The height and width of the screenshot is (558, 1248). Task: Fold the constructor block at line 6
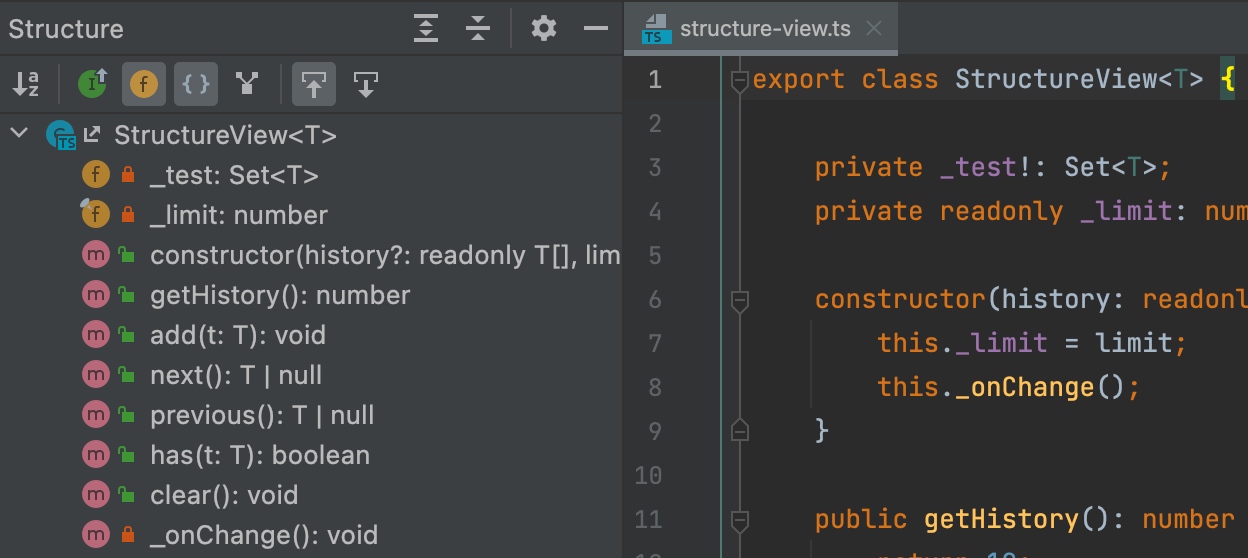(740, 300)
